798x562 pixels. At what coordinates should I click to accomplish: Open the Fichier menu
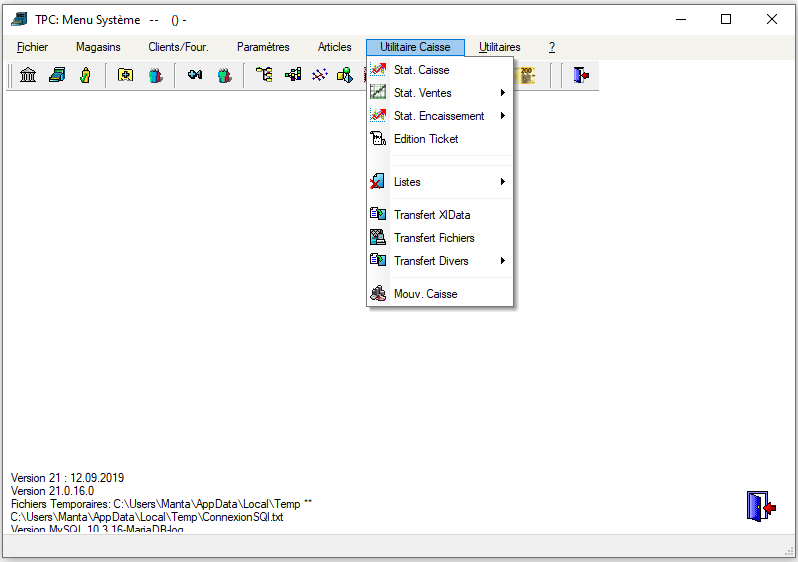pyautogui.click(x=32, y=47)
